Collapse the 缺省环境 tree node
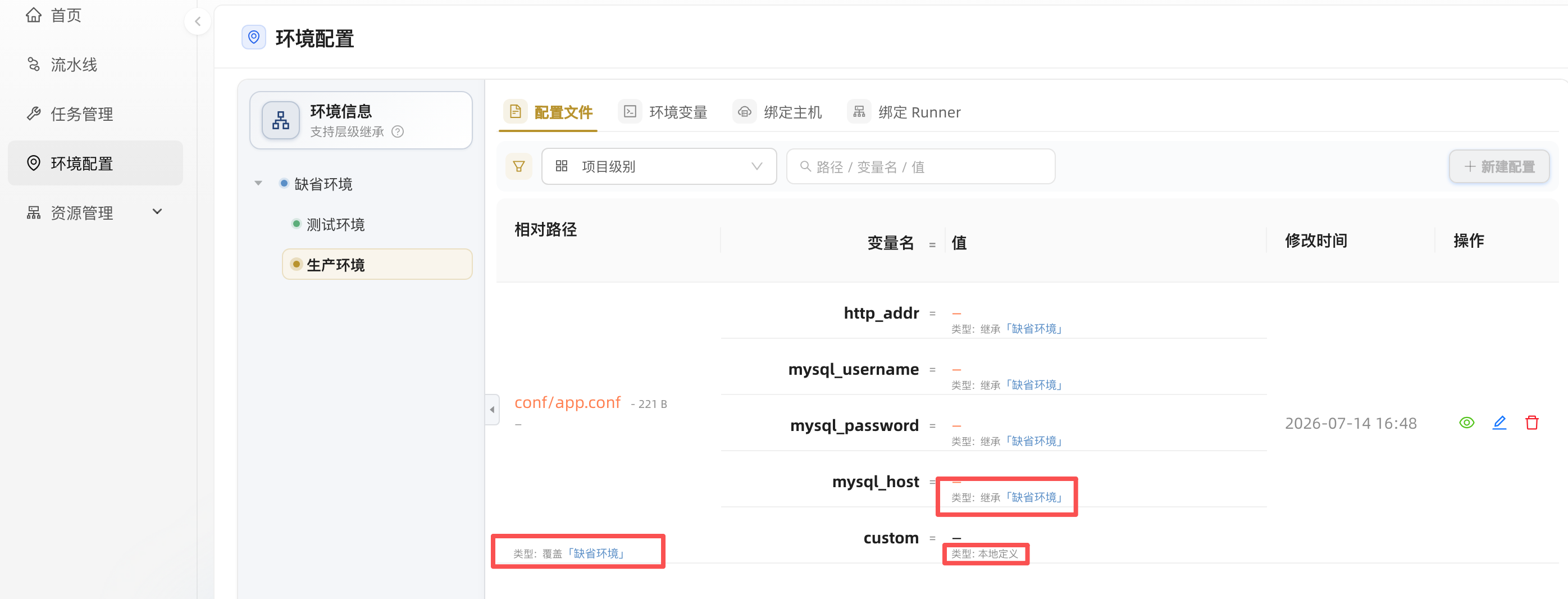 coord(258,183)
